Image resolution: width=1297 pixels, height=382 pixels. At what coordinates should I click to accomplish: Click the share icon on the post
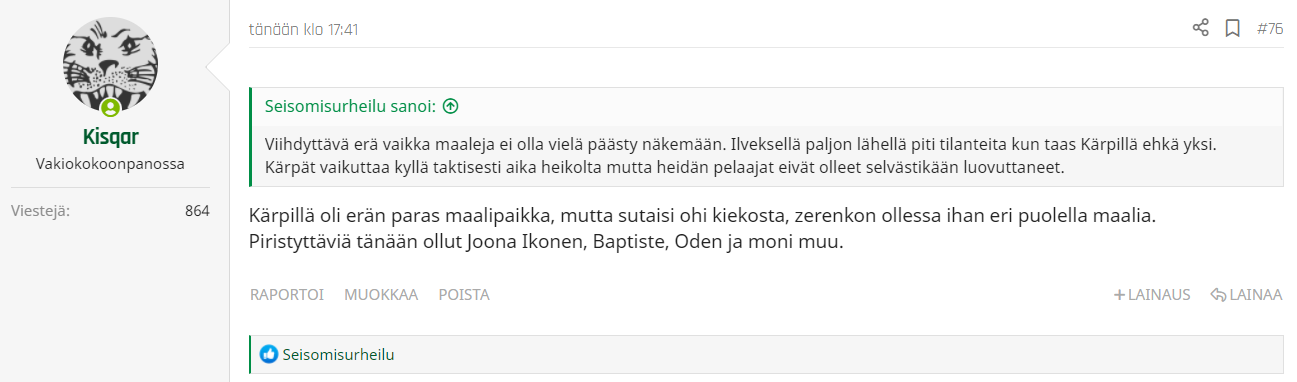[1201, 28]
